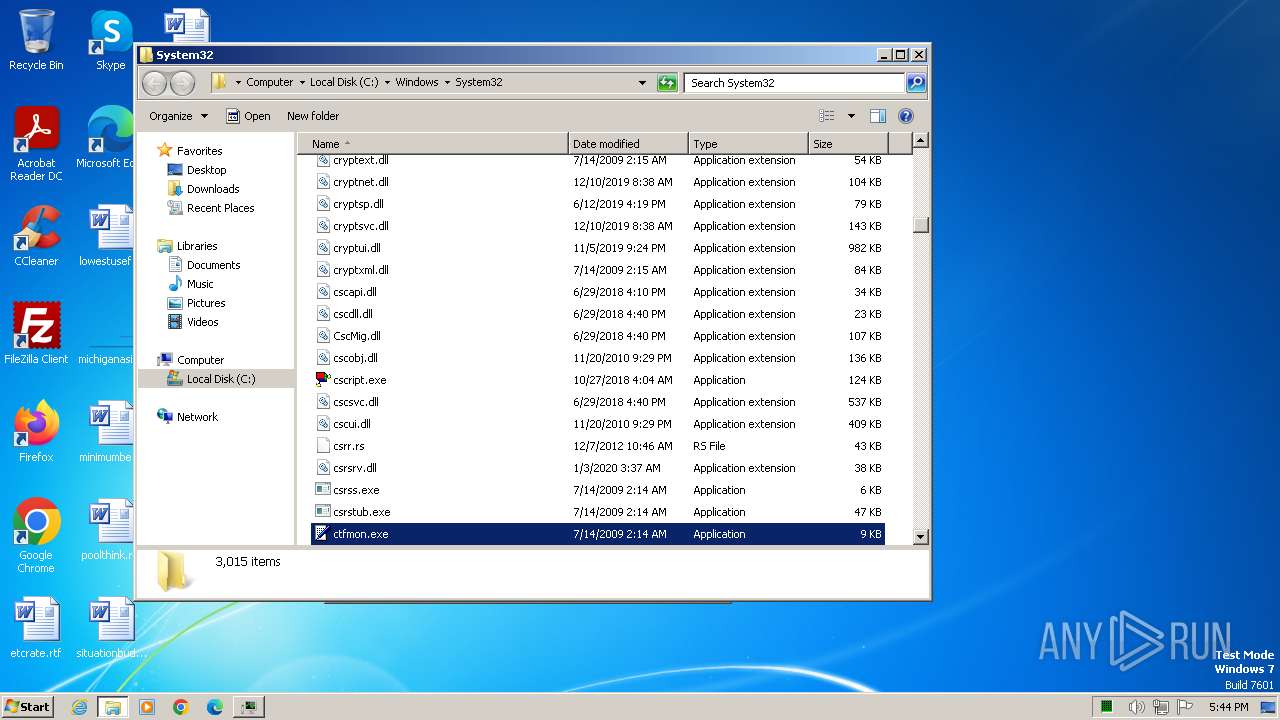Sort files by Date modified column
This screenshot has height=720, width=1280.
628,144
